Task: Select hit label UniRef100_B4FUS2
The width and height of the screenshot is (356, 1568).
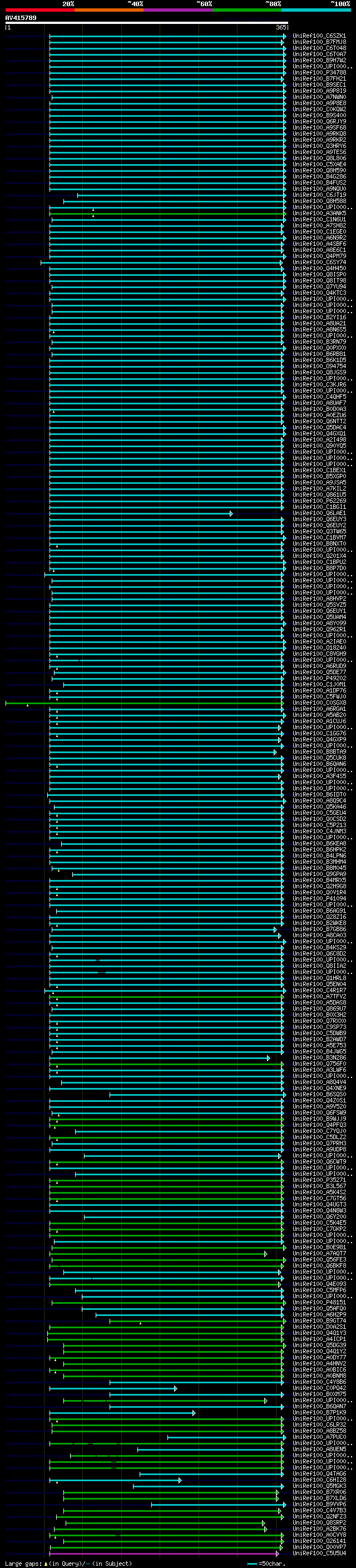Action: tap(319, 182)
